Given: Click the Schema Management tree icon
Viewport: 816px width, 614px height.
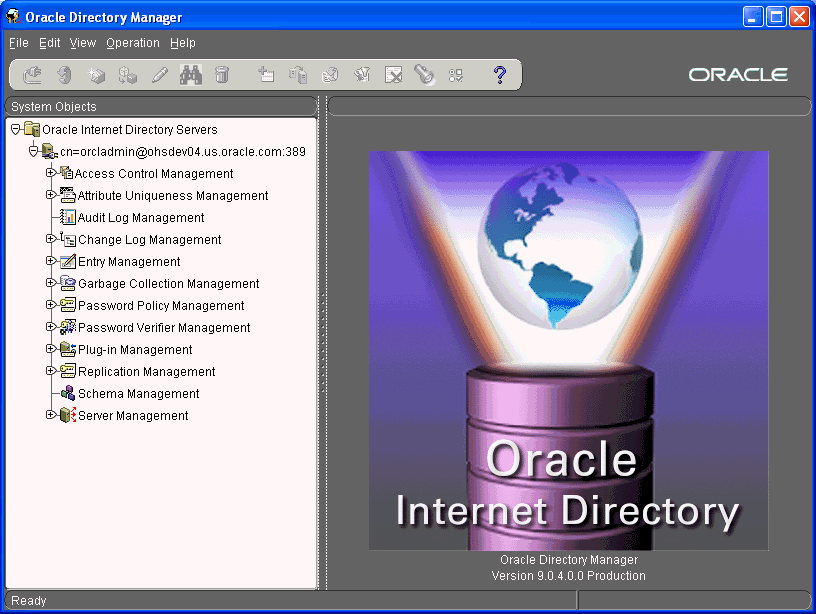Looking at the screenshot, I should [x=68, y=394].
